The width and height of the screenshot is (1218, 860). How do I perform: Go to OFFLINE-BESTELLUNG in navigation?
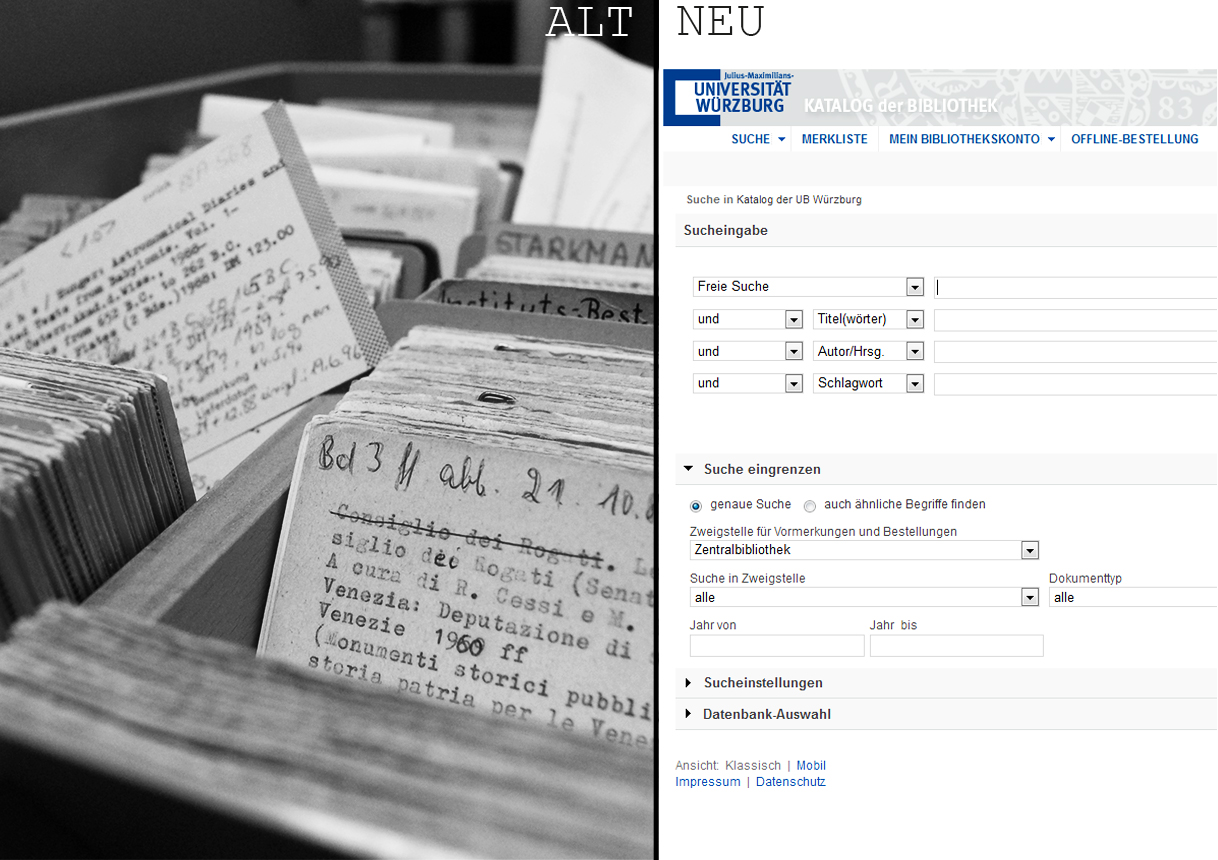(1134, 140)
